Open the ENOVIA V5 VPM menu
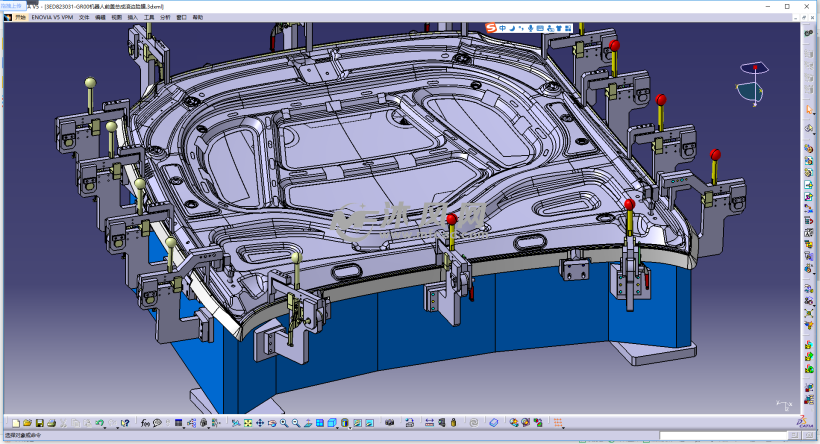The height and width of the screenshot is (444, 820). pos(52,17)
